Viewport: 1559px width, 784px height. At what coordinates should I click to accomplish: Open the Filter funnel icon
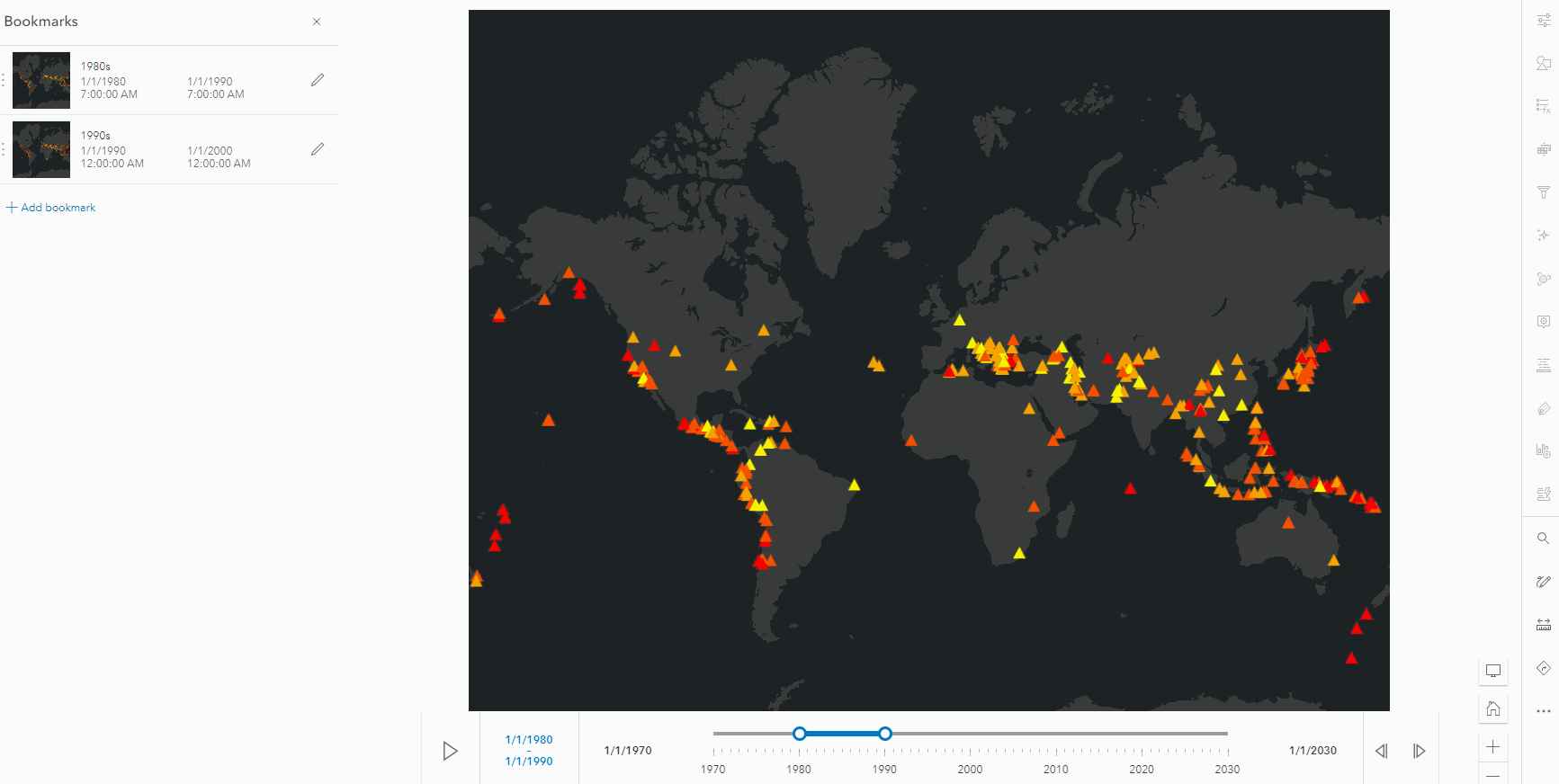[x=1543, y=192]
